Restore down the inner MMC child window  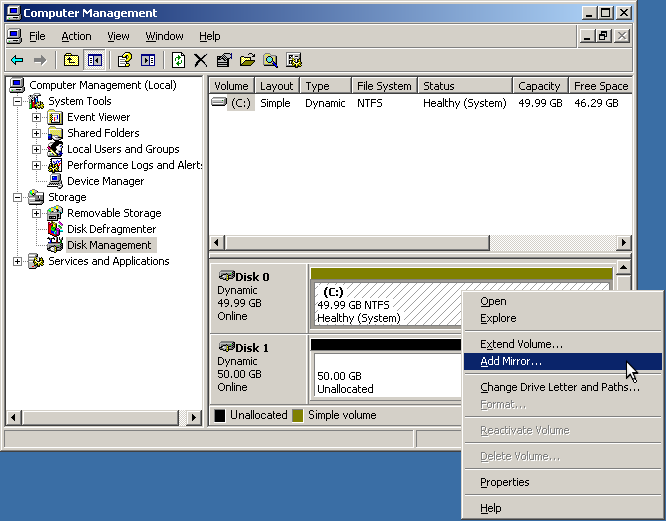[603, 37]
